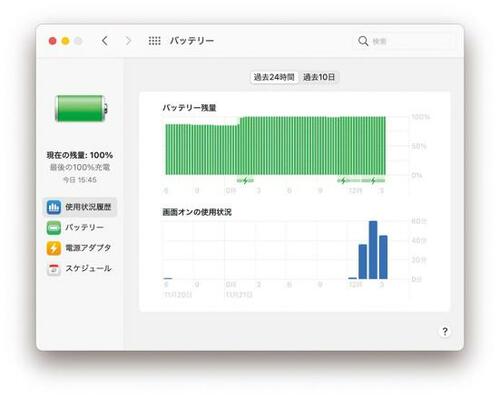Click the schedule calendar icon

[x=54, y=269]
